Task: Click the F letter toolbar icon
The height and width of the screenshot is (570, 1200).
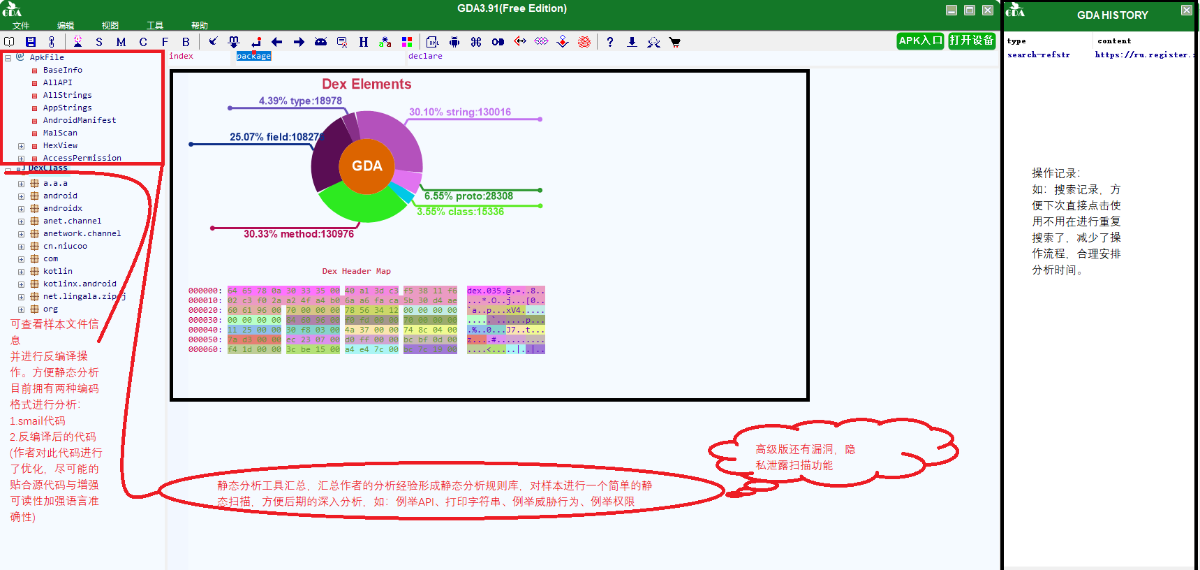Action: point(165,42)
